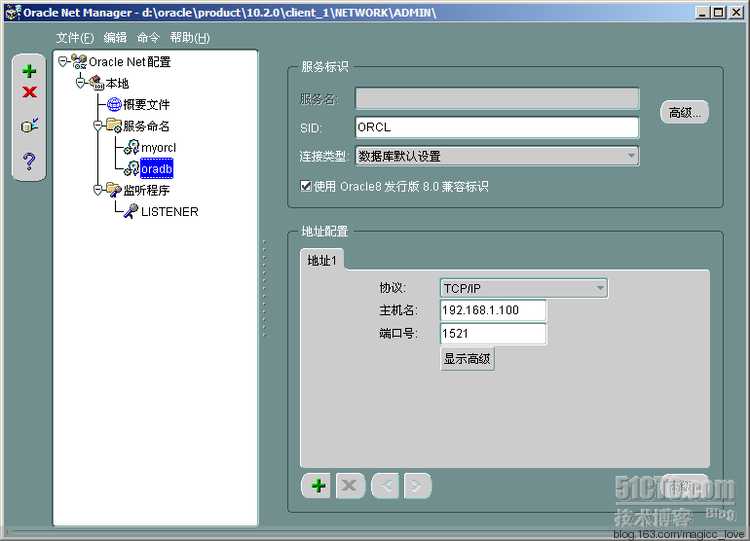
Task: Select the oradb label in the tree
Action: click(156, 168)
